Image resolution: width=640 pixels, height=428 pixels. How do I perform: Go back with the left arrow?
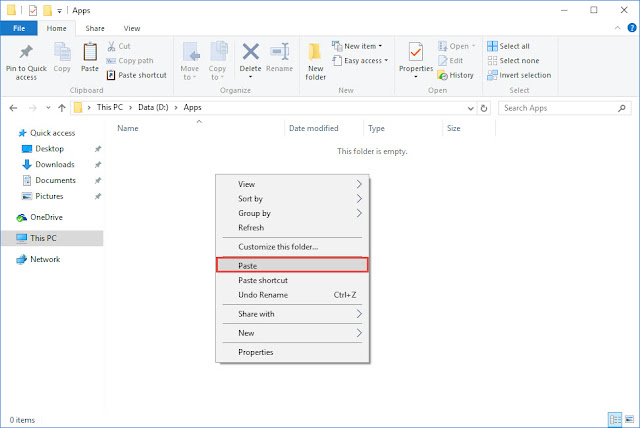coord(13,108)
